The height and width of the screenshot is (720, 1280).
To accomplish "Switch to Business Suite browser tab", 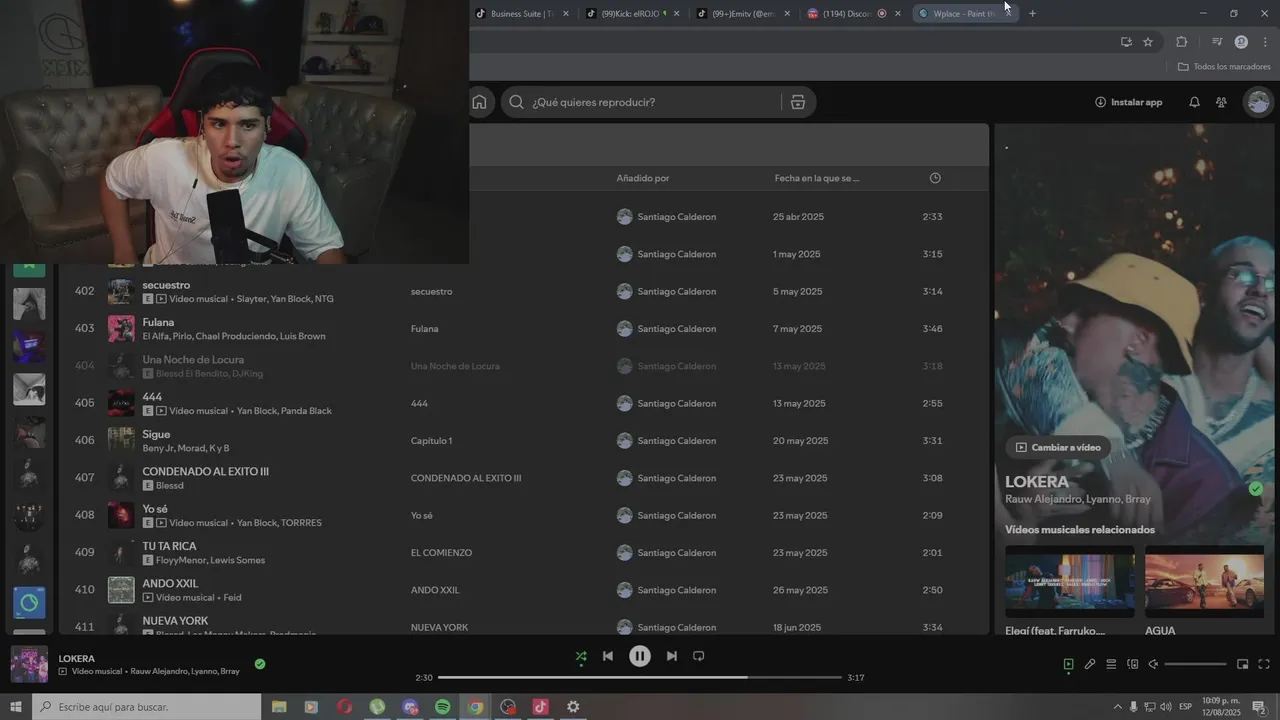I will [522, 13].
